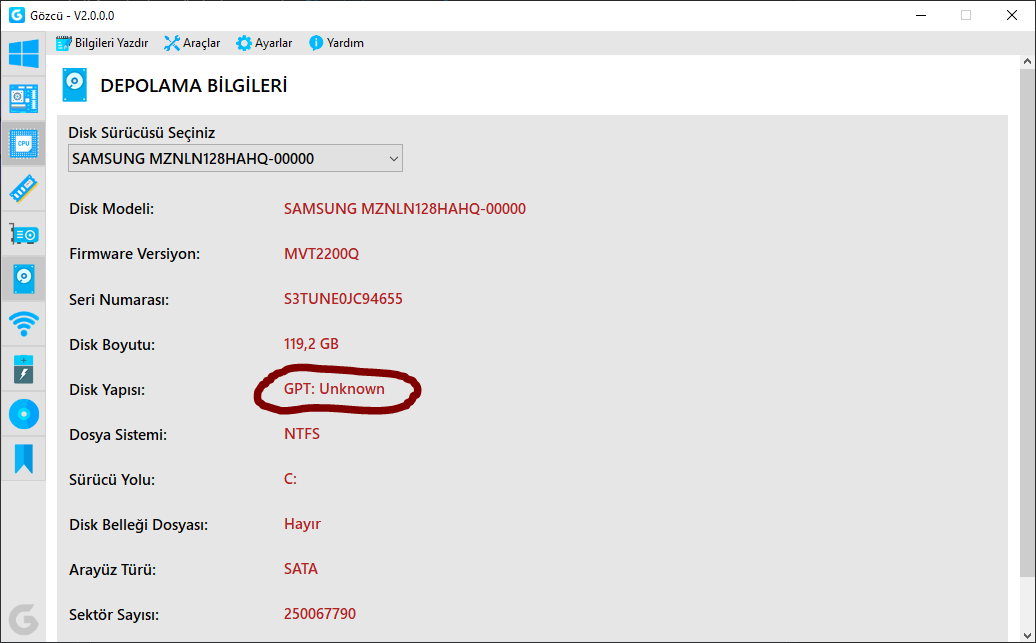Open the Wi-Fi network sidebar icon
This screenshot has height=643, width=1036.
(24, 324)
